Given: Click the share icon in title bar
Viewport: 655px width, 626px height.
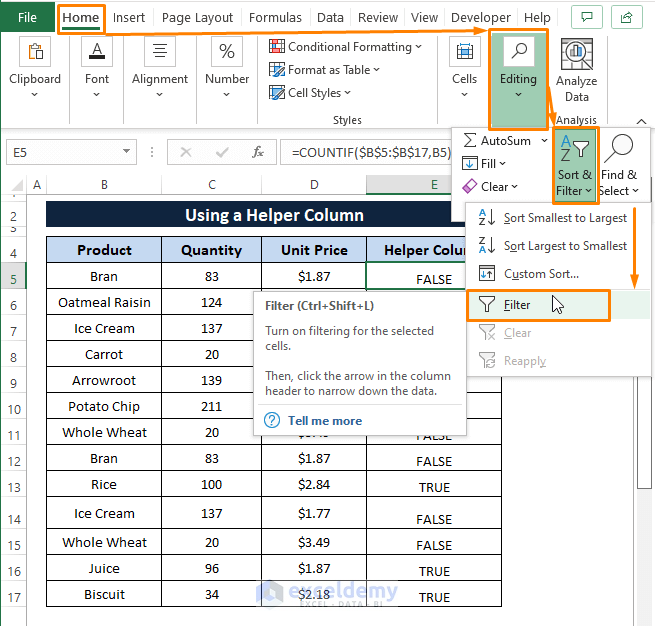Looking at the screenshot, I should pos(626,17).
